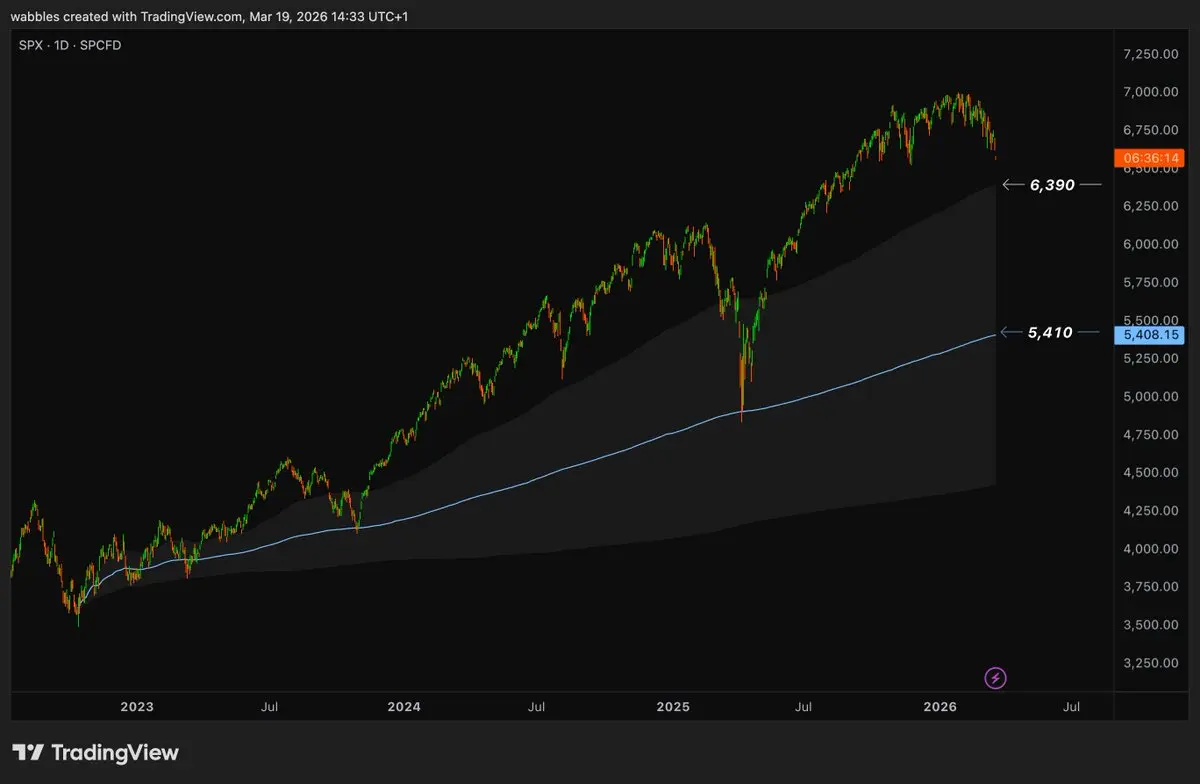Click the header text 'wabbles created with TradingView.com'
This screenshot has width=1200, height=784.
[126, 17]
